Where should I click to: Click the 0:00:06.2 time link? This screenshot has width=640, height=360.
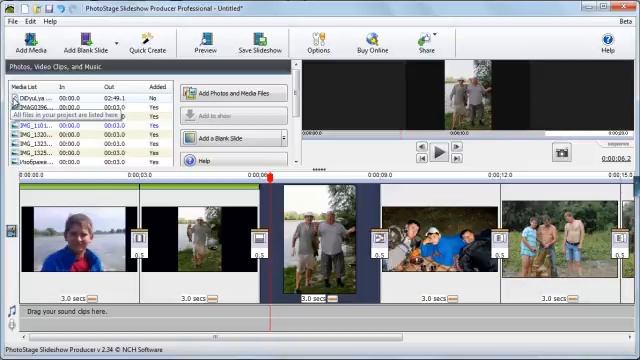pyautogui.click(x=616, y=158)
